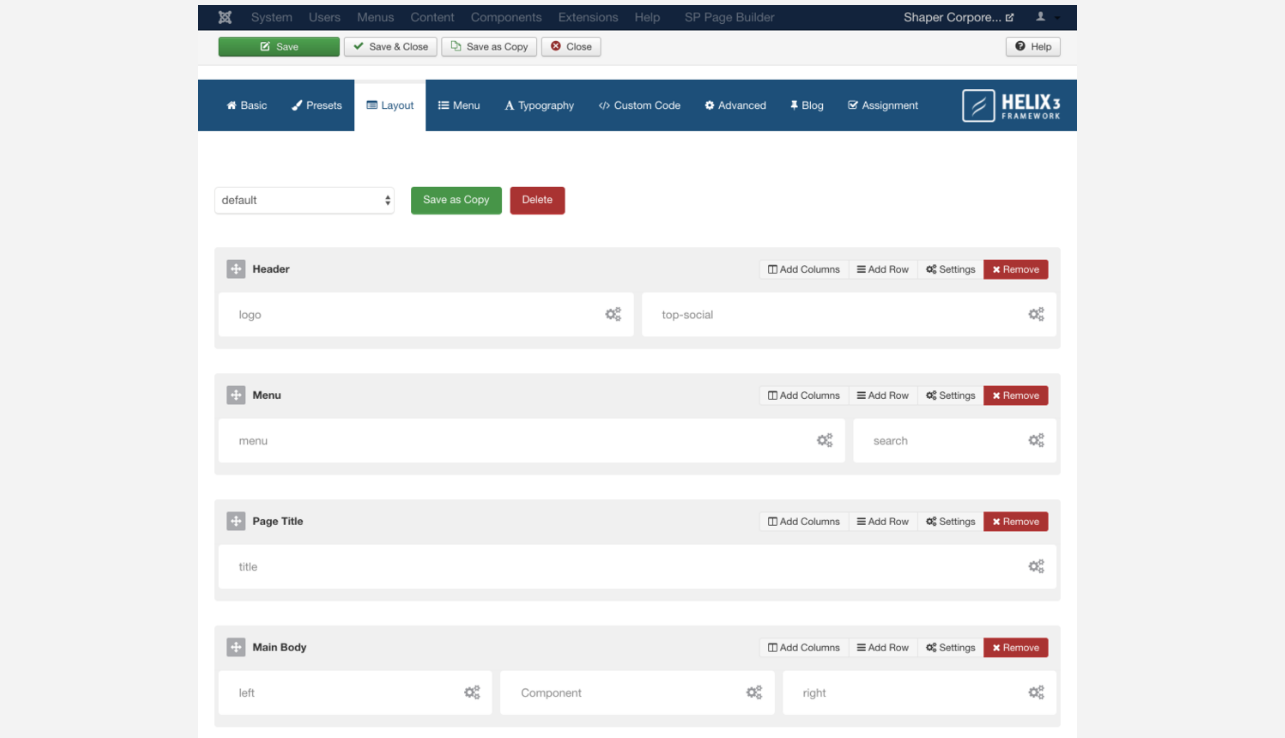Image resolution: width=1285 pixels, height=738 pixels.
Task: Open the user account dropdown icon
Action: click(1047, 17)
